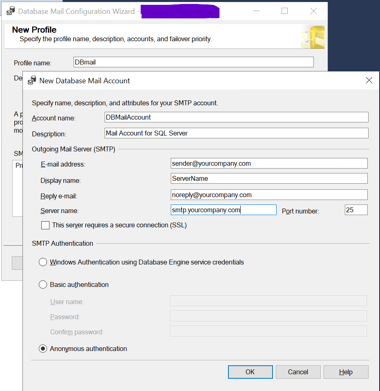
Task: Enable the secure connection (SSL) checkbox
Action: [45, 225]
